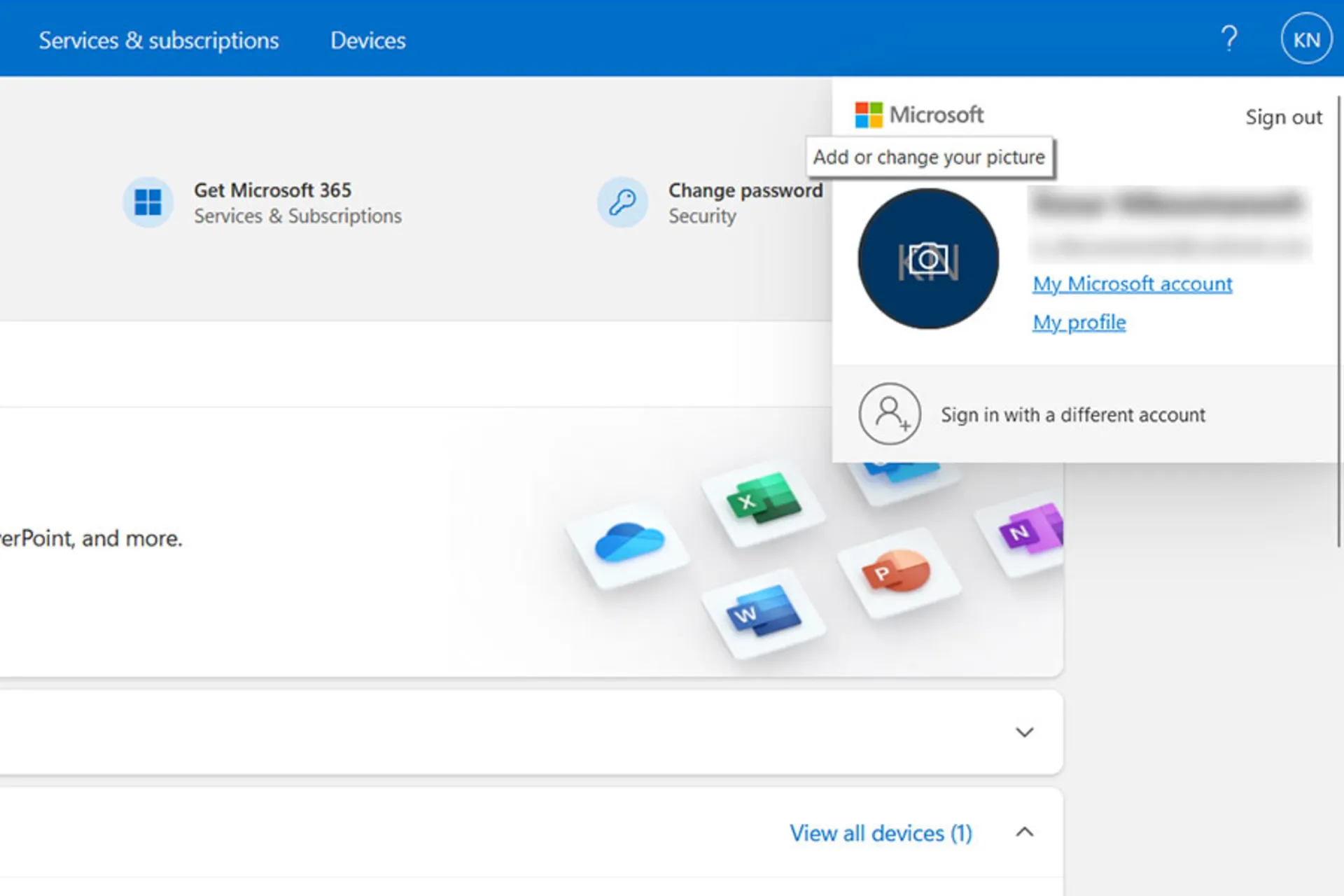
Task: Click View all devices (1) link
Action: tap(881, 833)
